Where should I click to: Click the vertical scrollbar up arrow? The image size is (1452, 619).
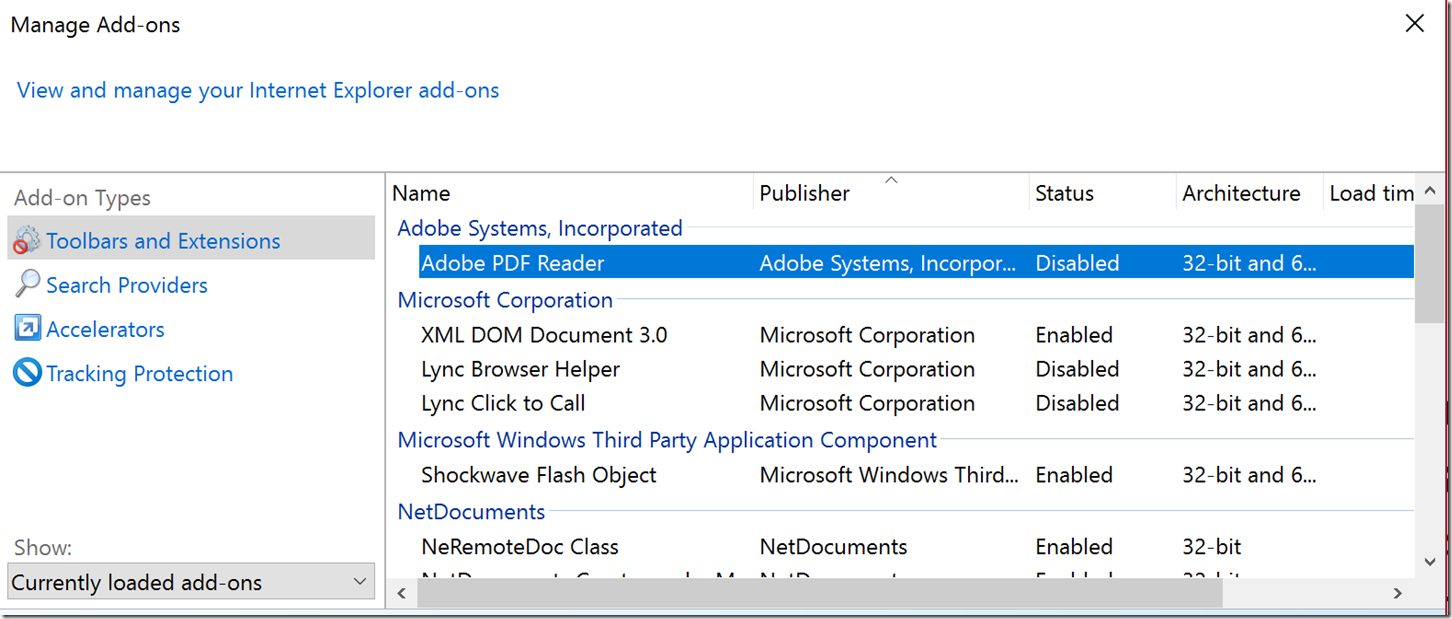[x=1430, y=190]
